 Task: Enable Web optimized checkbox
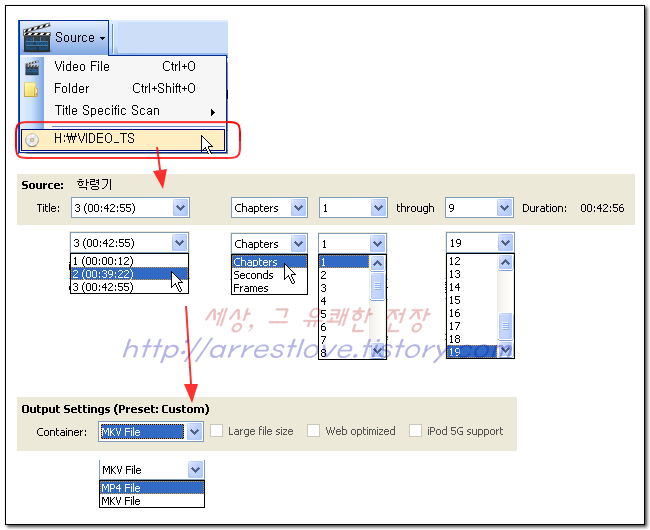pos(314,431)
